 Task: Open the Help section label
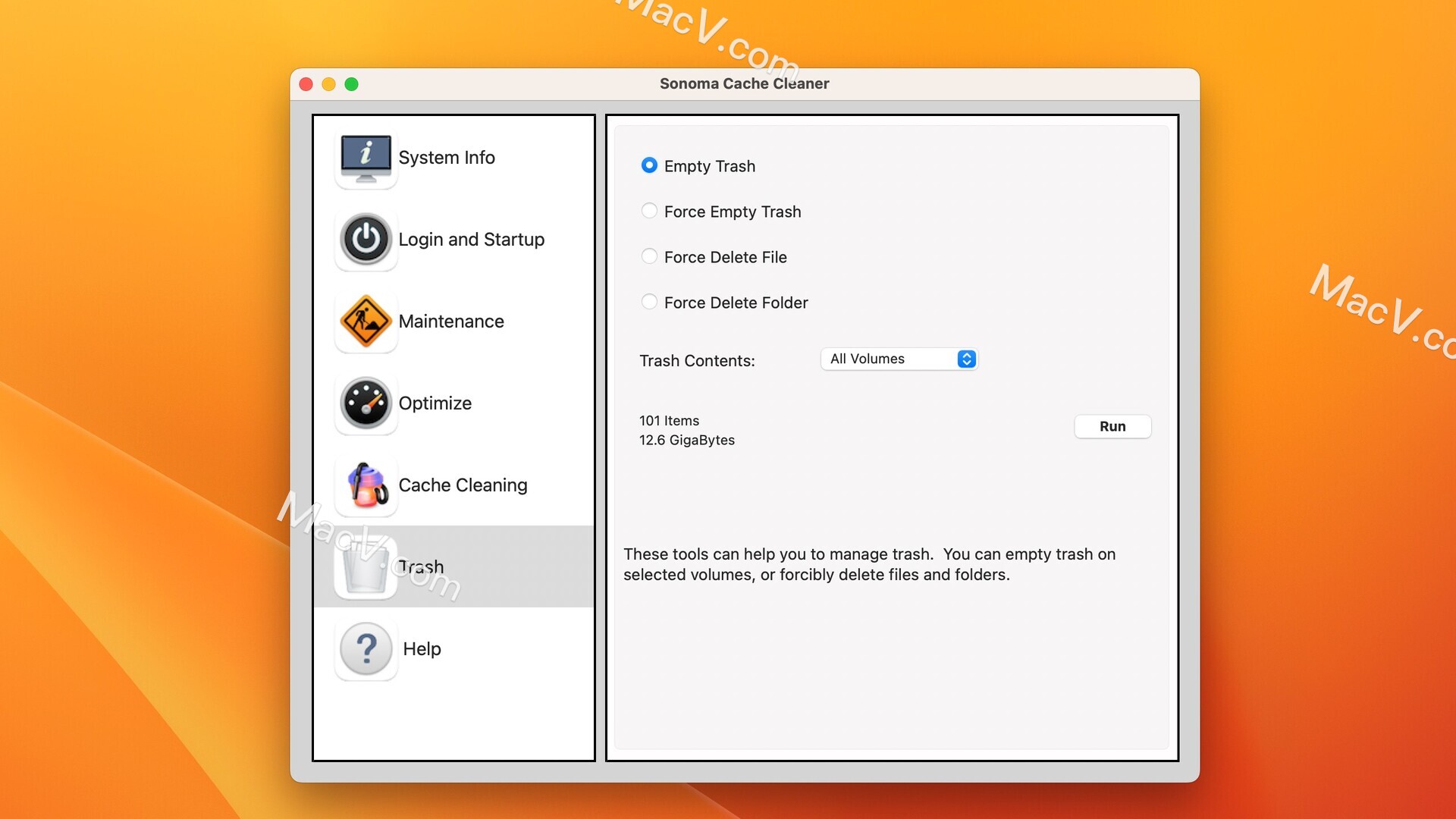point(422,649)
